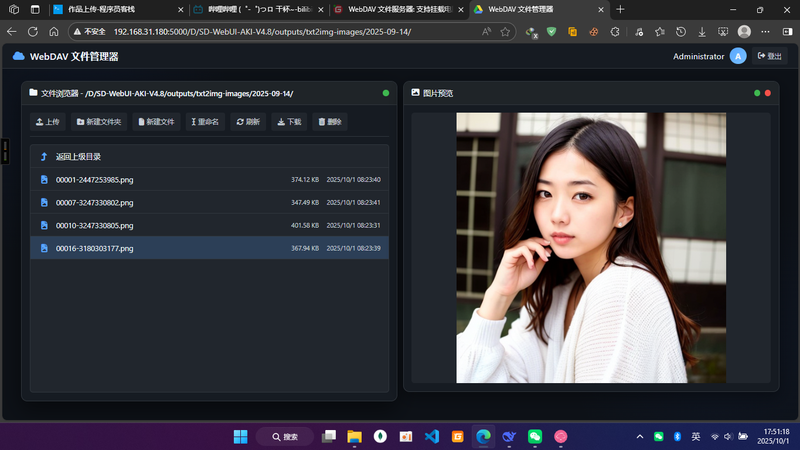800x450 pixels.
Task: Click the 上传 upload button
Action: click(48, 122)
